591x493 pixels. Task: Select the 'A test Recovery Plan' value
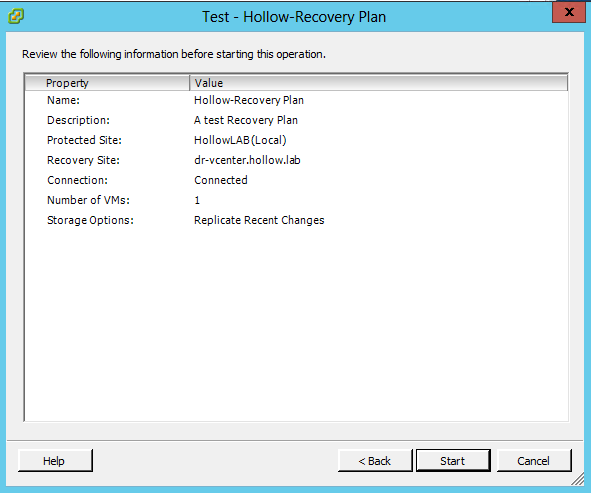[x=246, y=120]
